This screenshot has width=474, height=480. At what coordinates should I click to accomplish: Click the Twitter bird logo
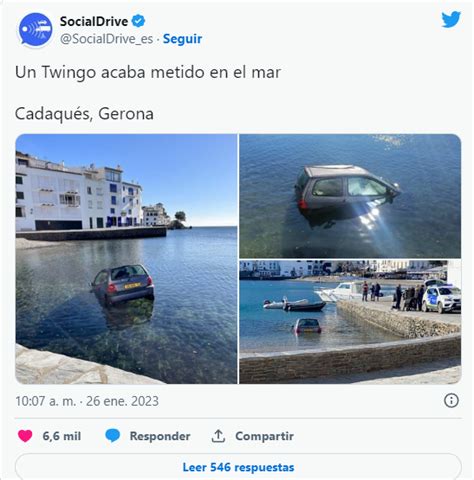pos(451,20)
